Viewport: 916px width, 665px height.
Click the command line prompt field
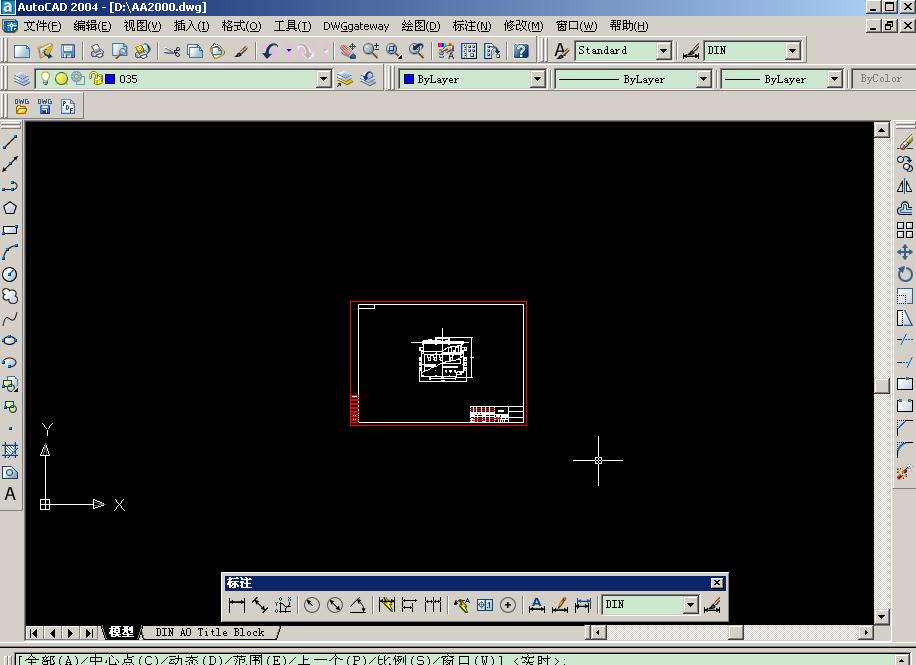[456, 660]
